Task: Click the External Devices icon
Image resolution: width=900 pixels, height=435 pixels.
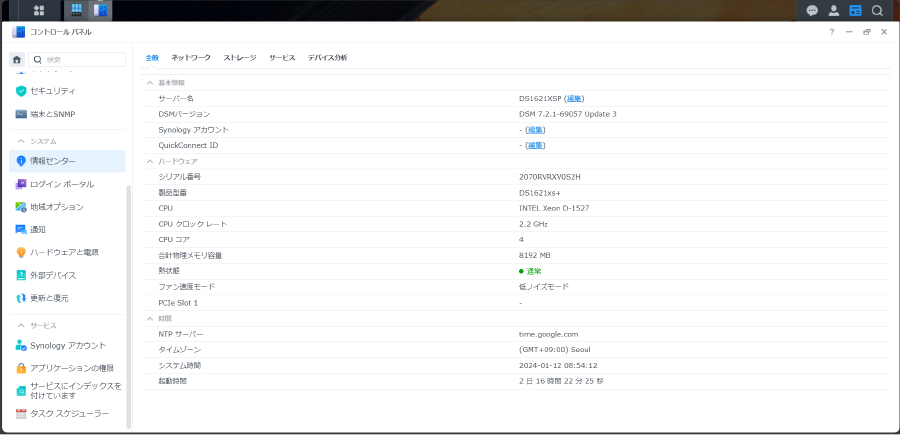Action: [x=21, y=275]
